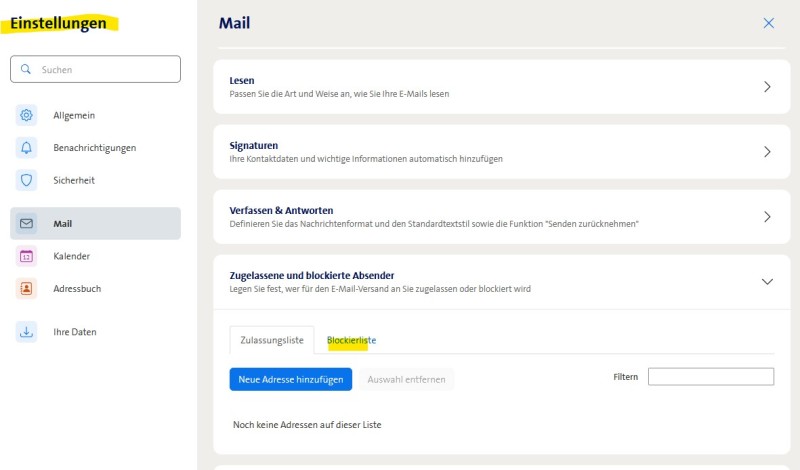
Task: Close the Mail settings with X
Action: [x=768, y=23]
